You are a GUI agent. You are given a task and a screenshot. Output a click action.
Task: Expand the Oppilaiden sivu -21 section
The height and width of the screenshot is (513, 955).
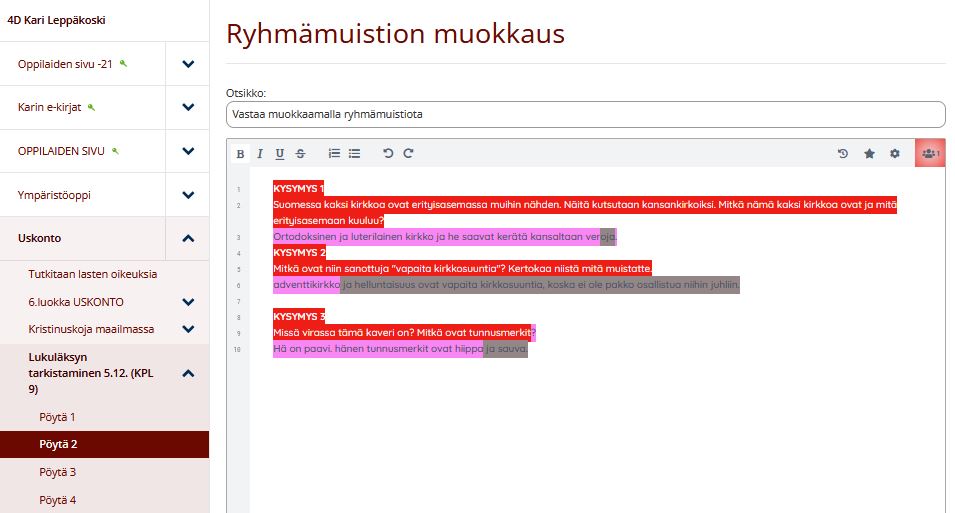188,64
